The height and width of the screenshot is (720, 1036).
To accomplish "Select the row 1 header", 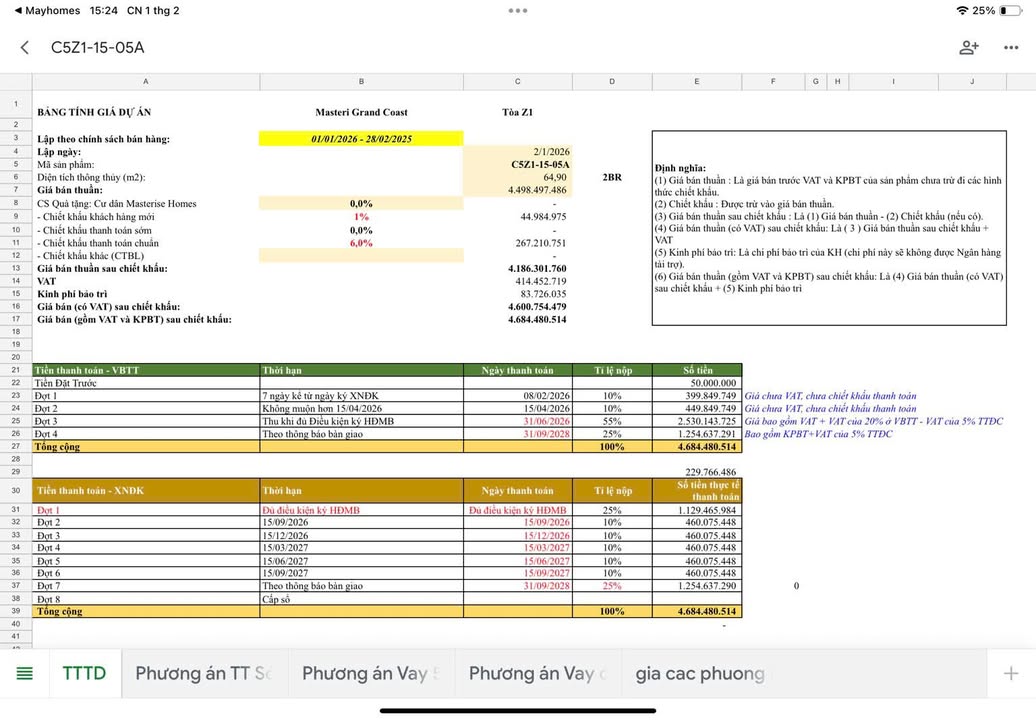I will tap(16, 105).
